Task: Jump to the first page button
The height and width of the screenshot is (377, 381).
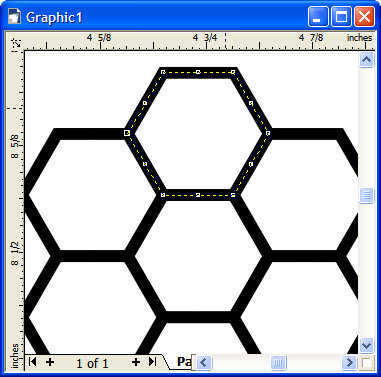Action: [33, 361]
